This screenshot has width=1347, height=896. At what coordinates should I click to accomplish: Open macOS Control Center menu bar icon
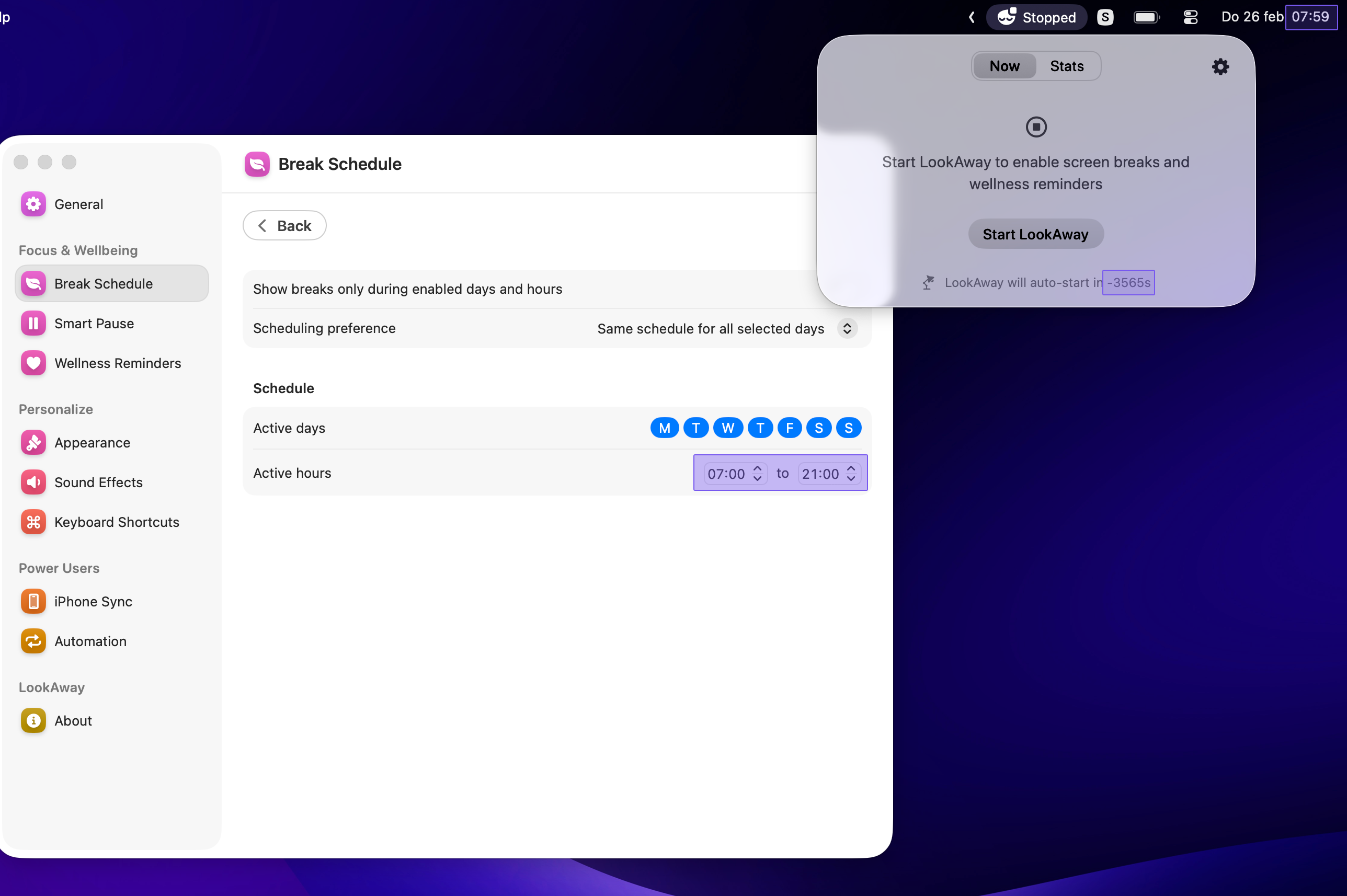pyautogui.click(x=1191, y=17)
